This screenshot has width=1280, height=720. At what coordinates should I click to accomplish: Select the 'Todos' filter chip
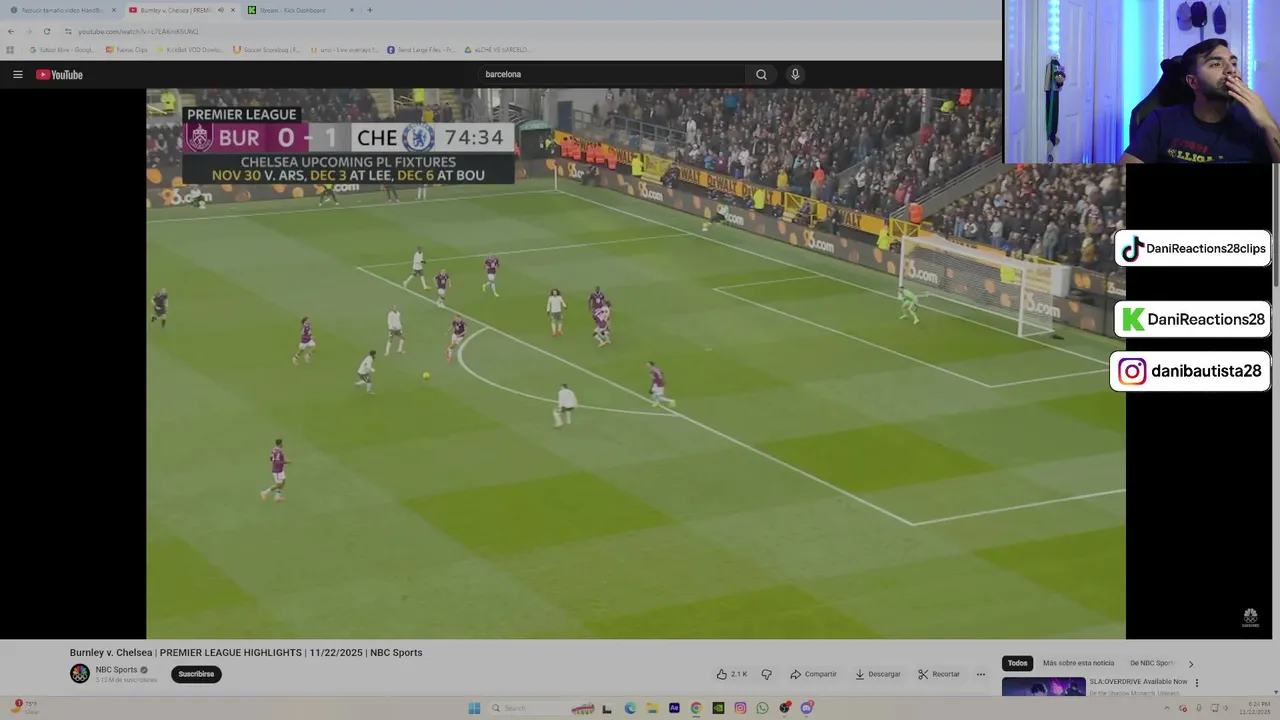click(1017, 663)
